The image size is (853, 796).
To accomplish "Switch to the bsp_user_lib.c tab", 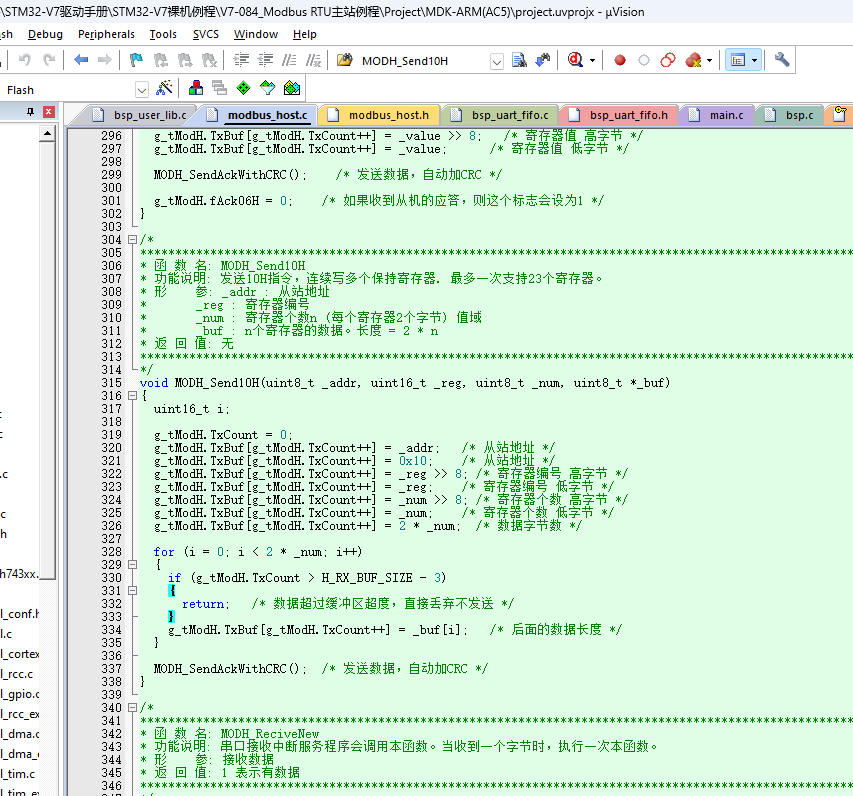I will click(140, 115).
